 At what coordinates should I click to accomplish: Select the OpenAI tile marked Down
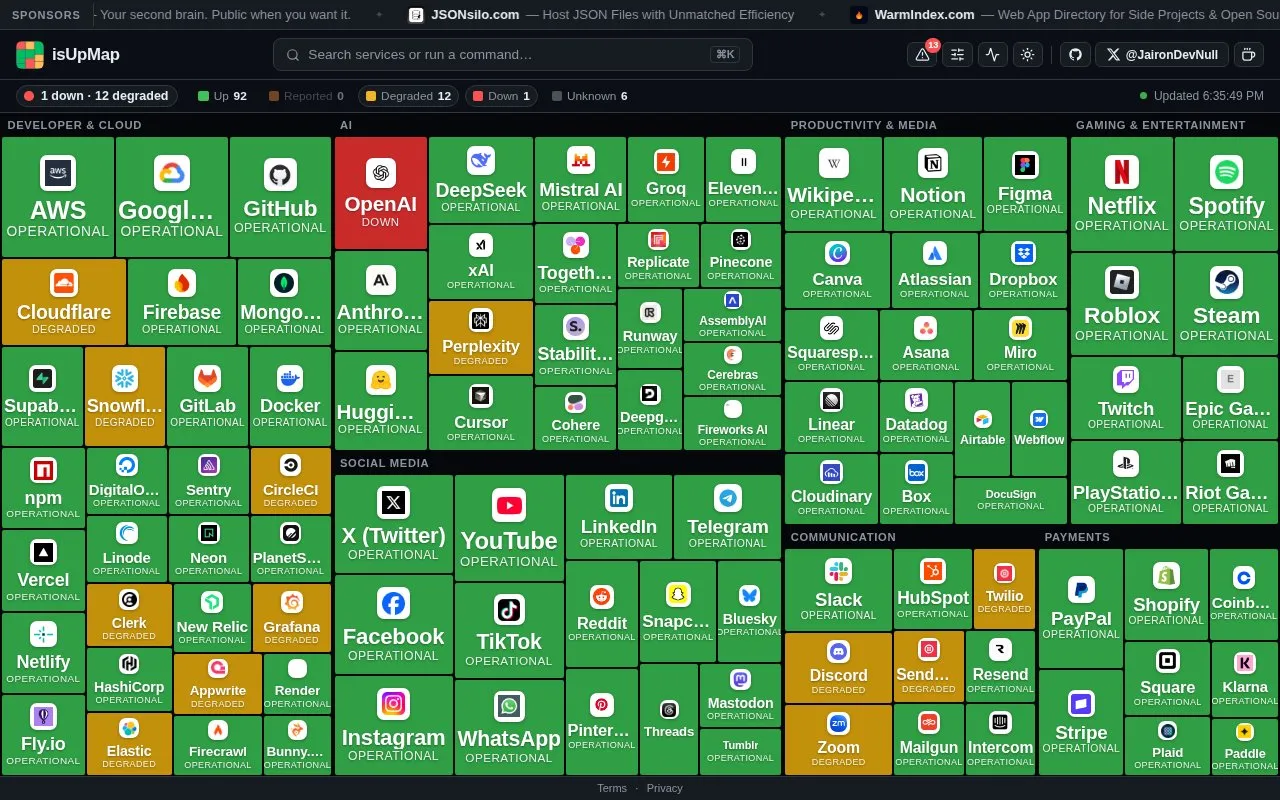point(381,193)
